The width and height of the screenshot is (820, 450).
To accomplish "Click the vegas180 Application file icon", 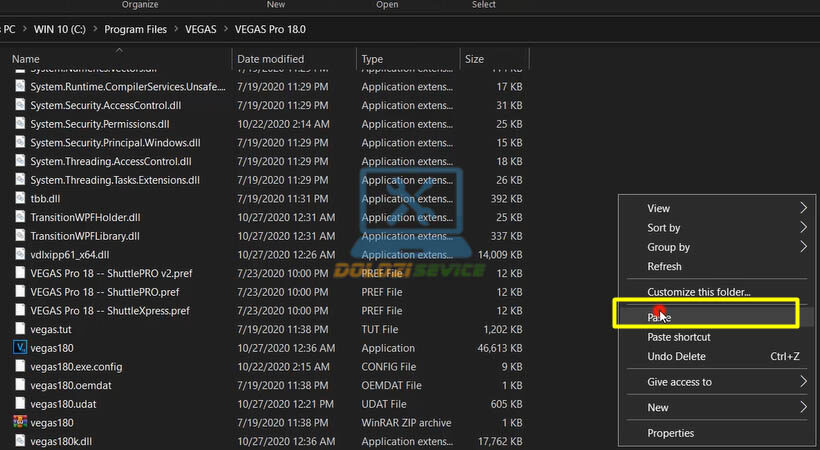I will click(20, 348).
